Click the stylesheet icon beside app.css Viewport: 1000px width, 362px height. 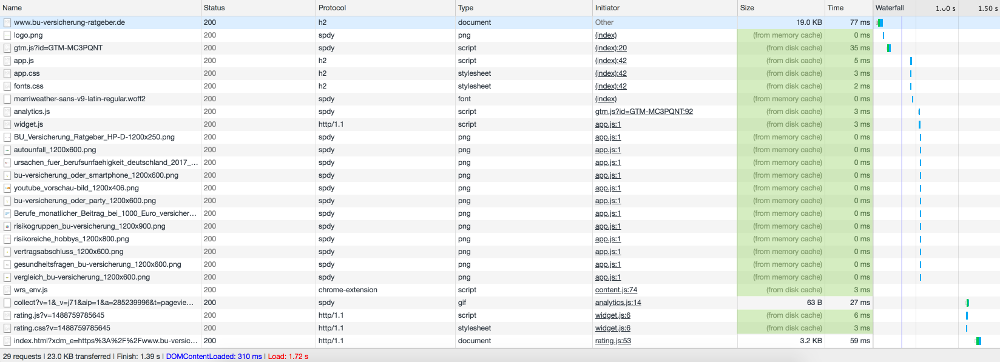tap(7, 73)
